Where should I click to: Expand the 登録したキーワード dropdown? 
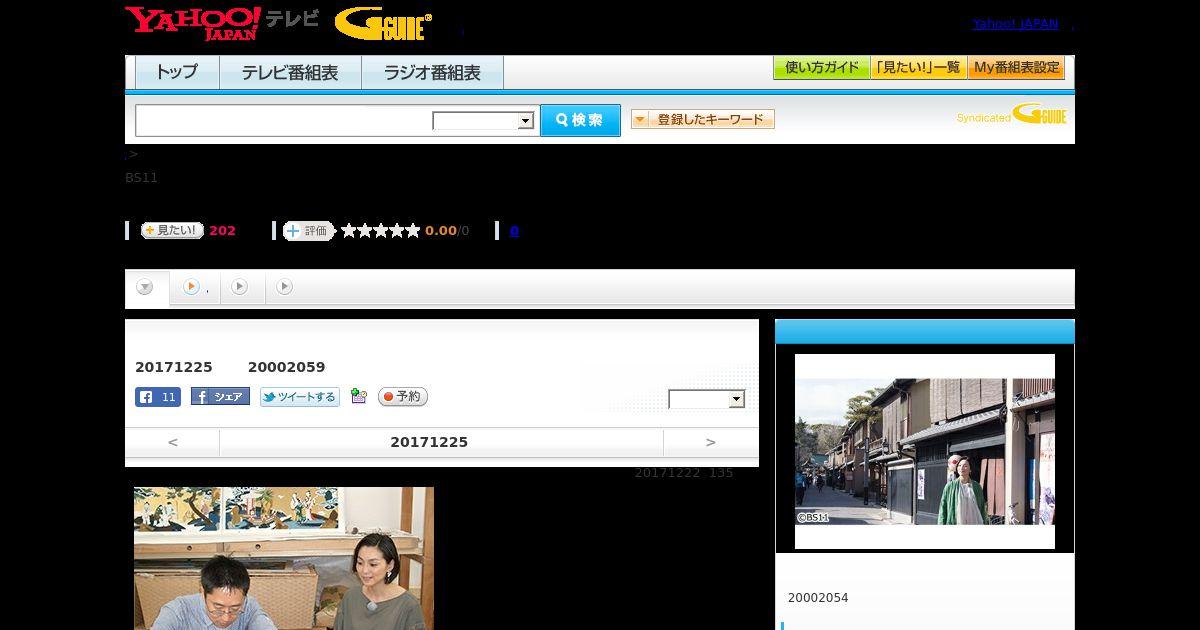(702, 120)
